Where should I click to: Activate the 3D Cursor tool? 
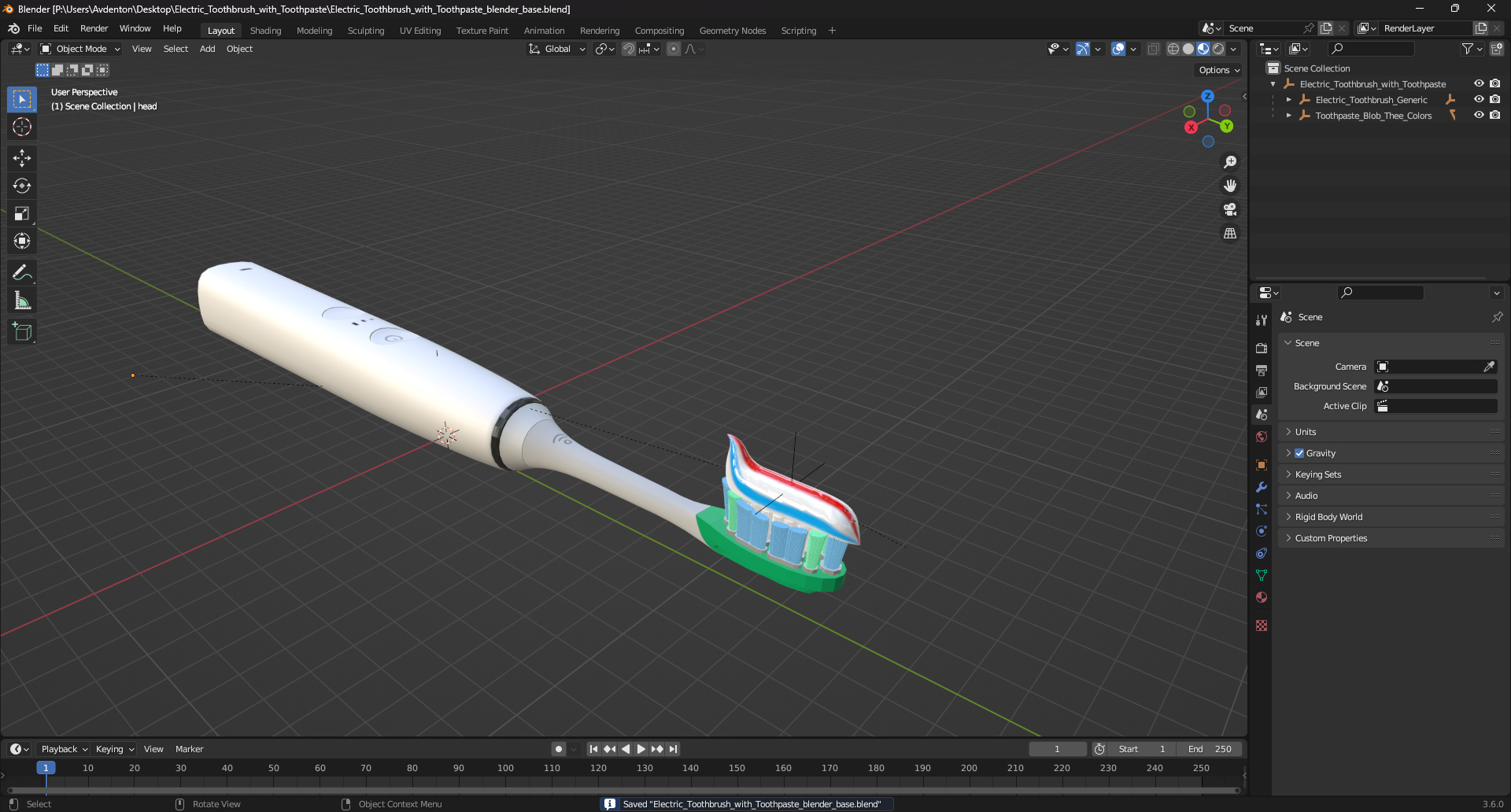[x=22, y=127]
